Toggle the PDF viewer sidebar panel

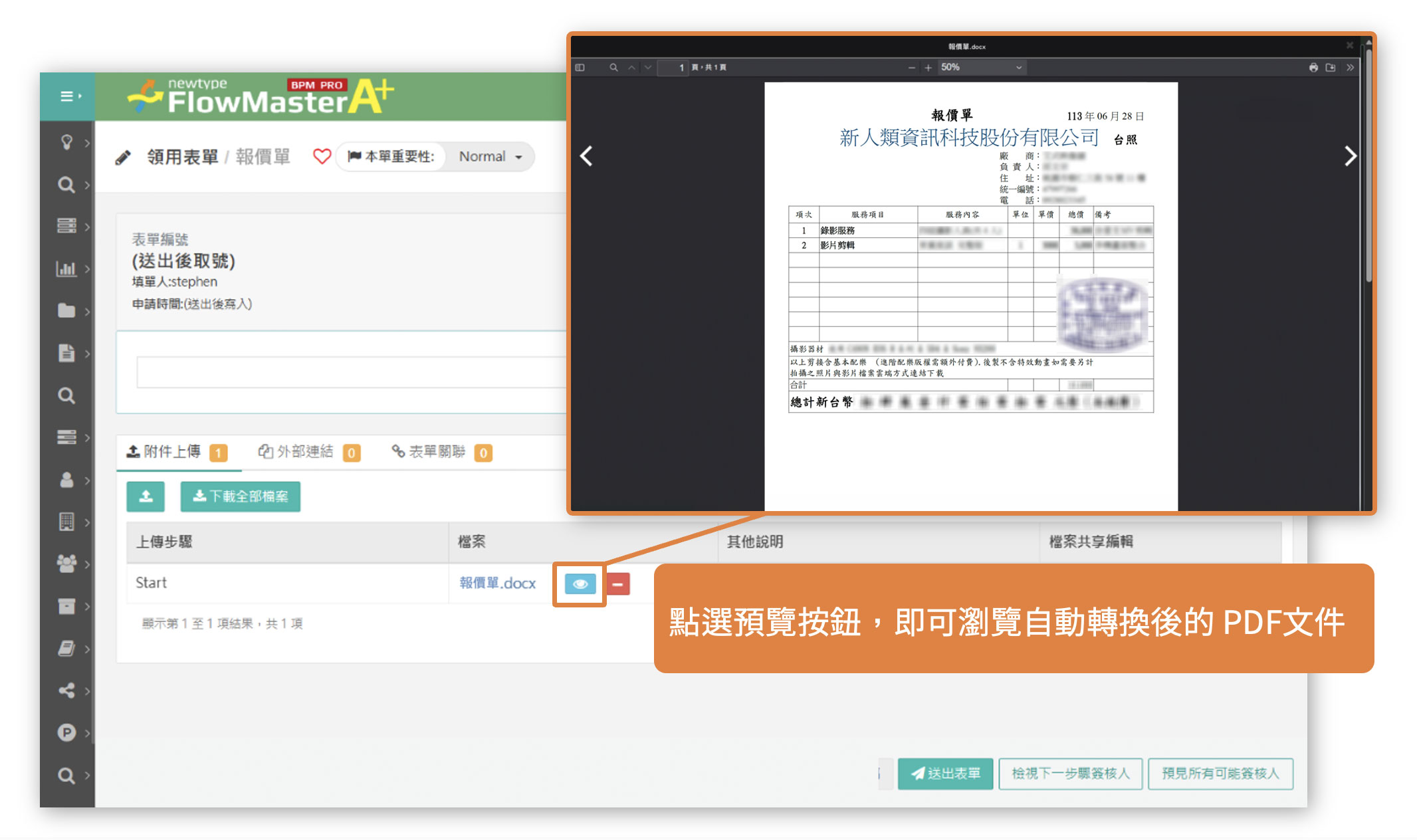tap(580, 67)
